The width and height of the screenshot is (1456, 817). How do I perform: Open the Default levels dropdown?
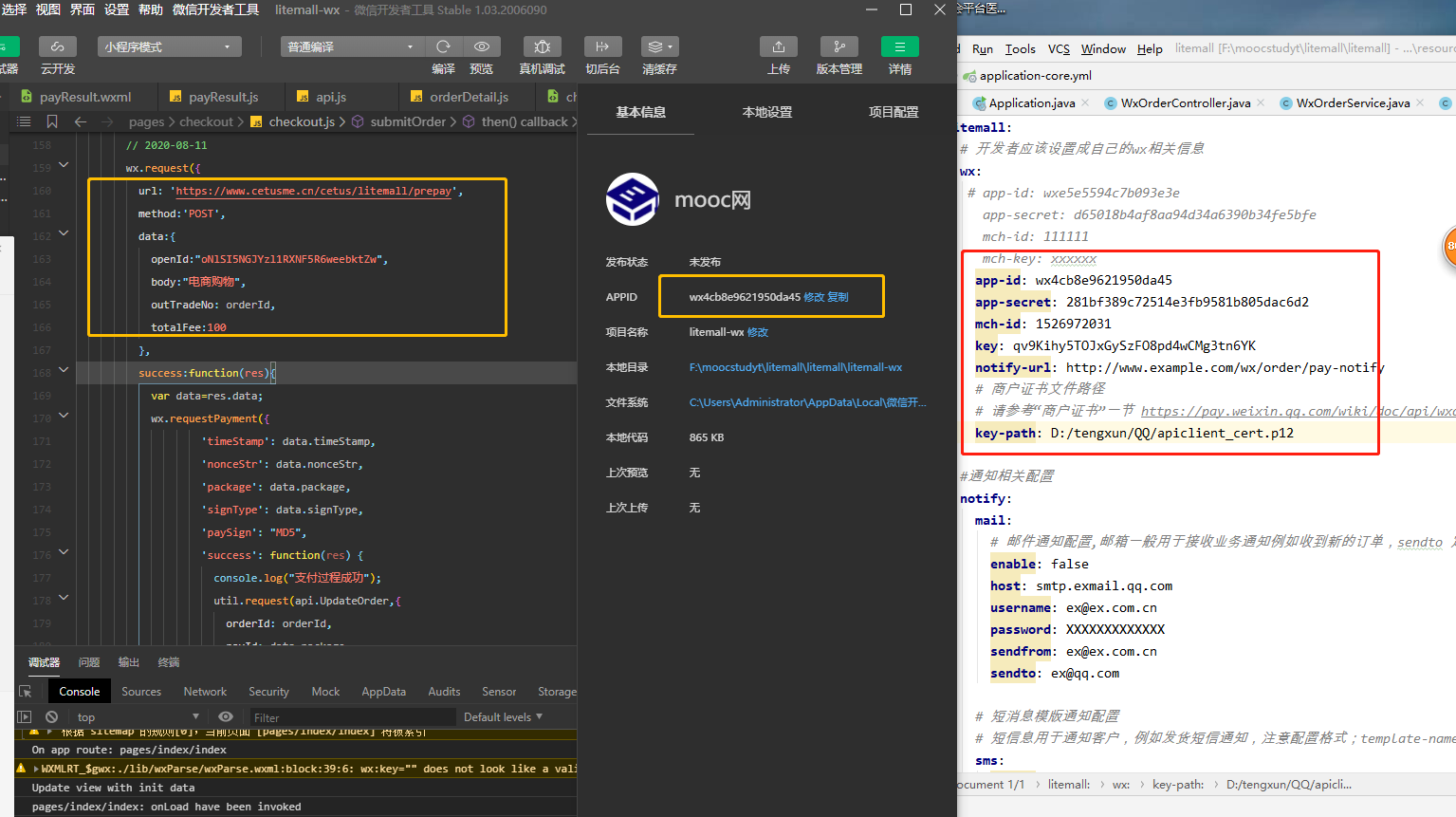click(503, 717)
